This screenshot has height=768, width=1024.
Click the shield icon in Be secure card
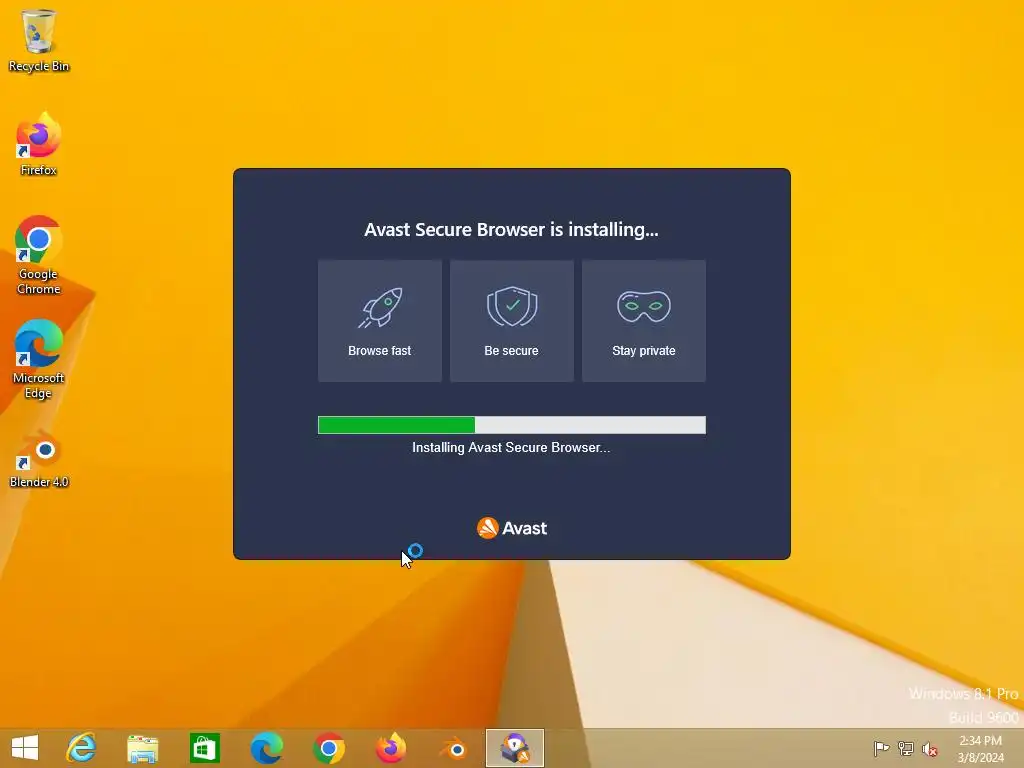[x=512, y=306]
